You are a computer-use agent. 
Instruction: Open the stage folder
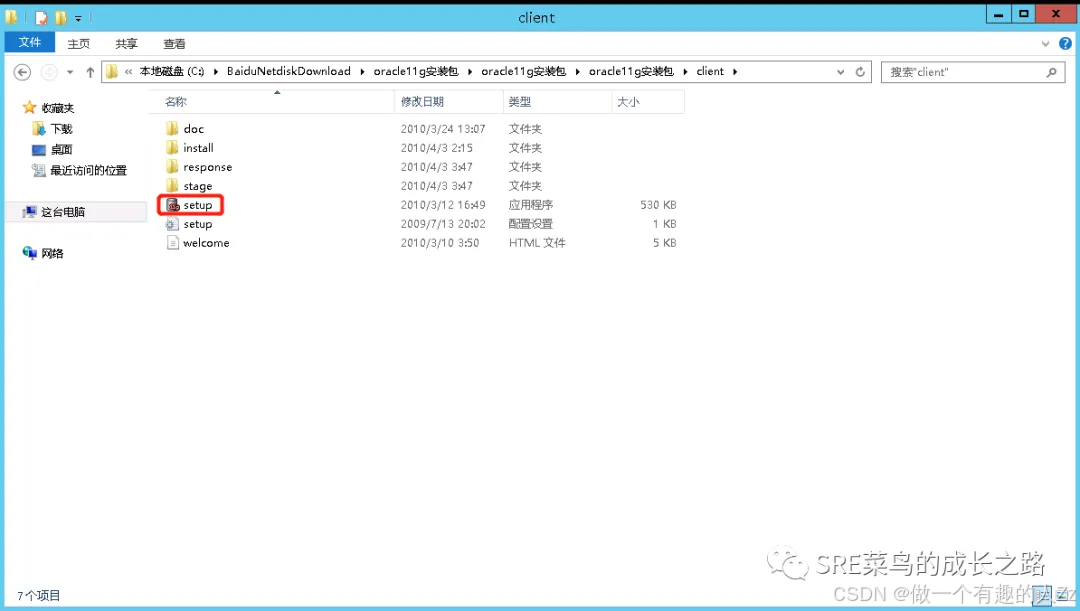click(x=196, y=185)
